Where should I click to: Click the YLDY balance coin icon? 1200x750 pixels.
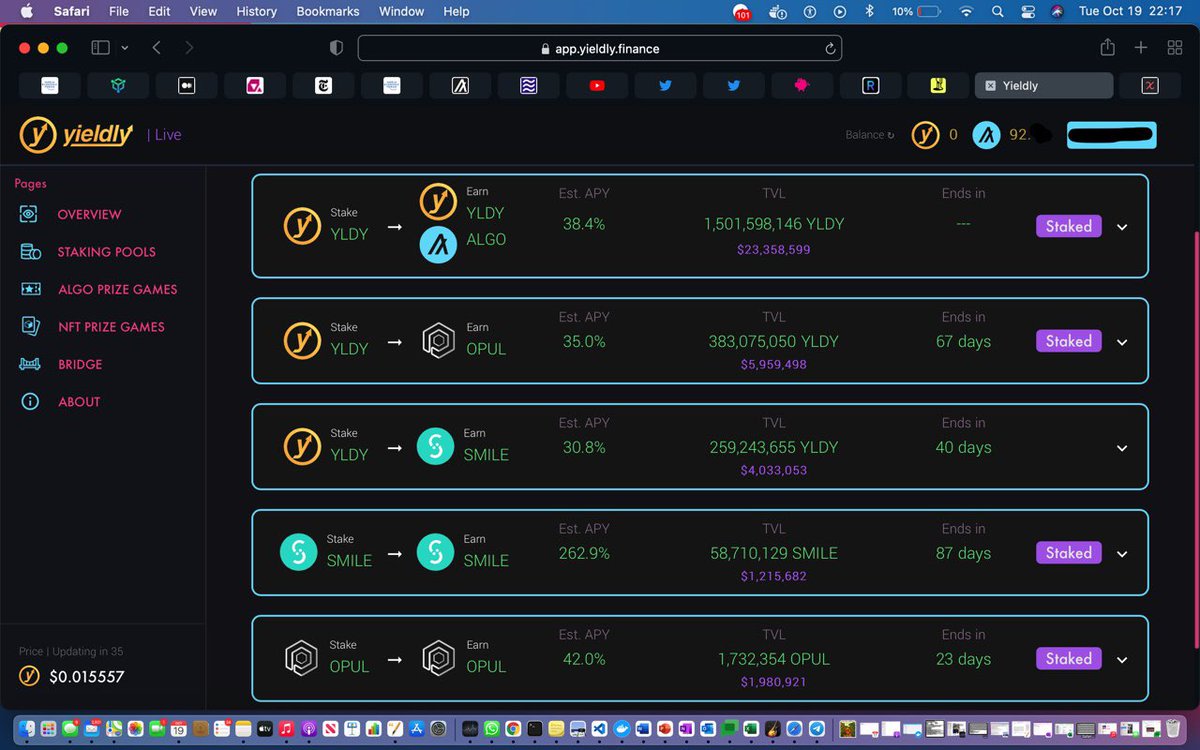click(x=925, y=135)
